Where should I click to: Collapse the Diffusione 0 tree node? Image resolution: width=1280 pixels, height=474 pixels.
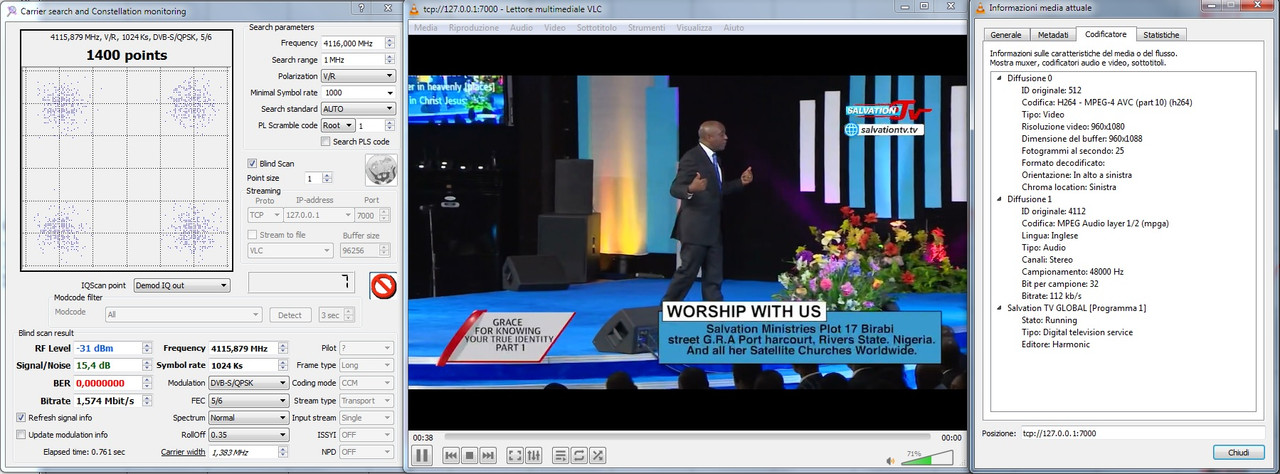point(998,78)
